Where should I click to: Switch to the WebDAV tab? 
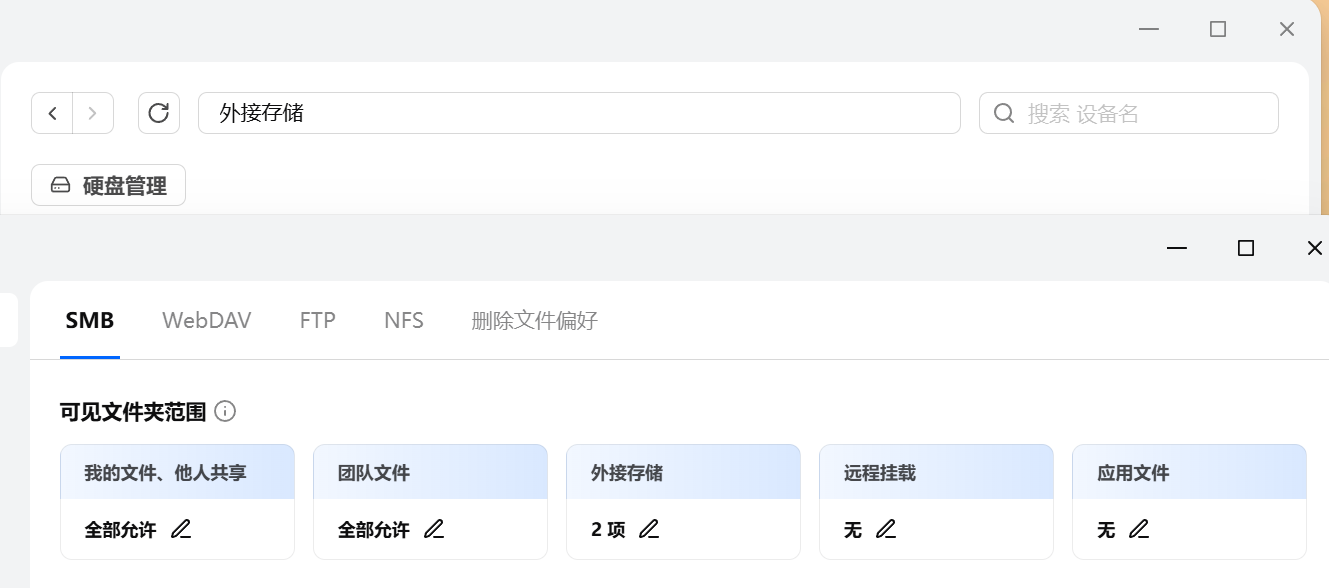206,320
